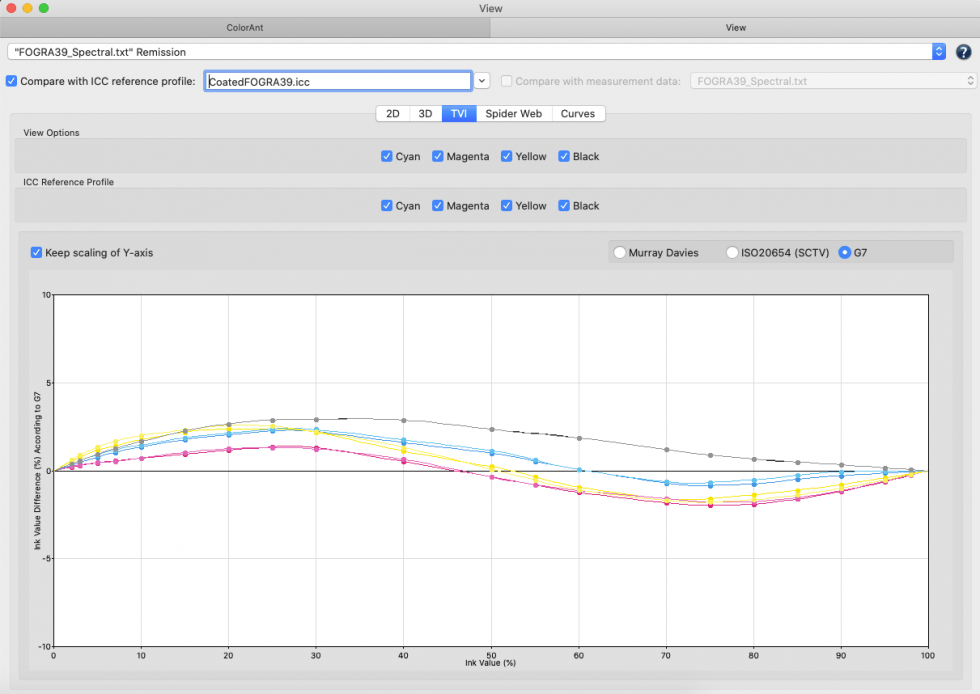980x694 pixels.
Task: Switch to the ColorAnt window tab
Action: [245, 27]
